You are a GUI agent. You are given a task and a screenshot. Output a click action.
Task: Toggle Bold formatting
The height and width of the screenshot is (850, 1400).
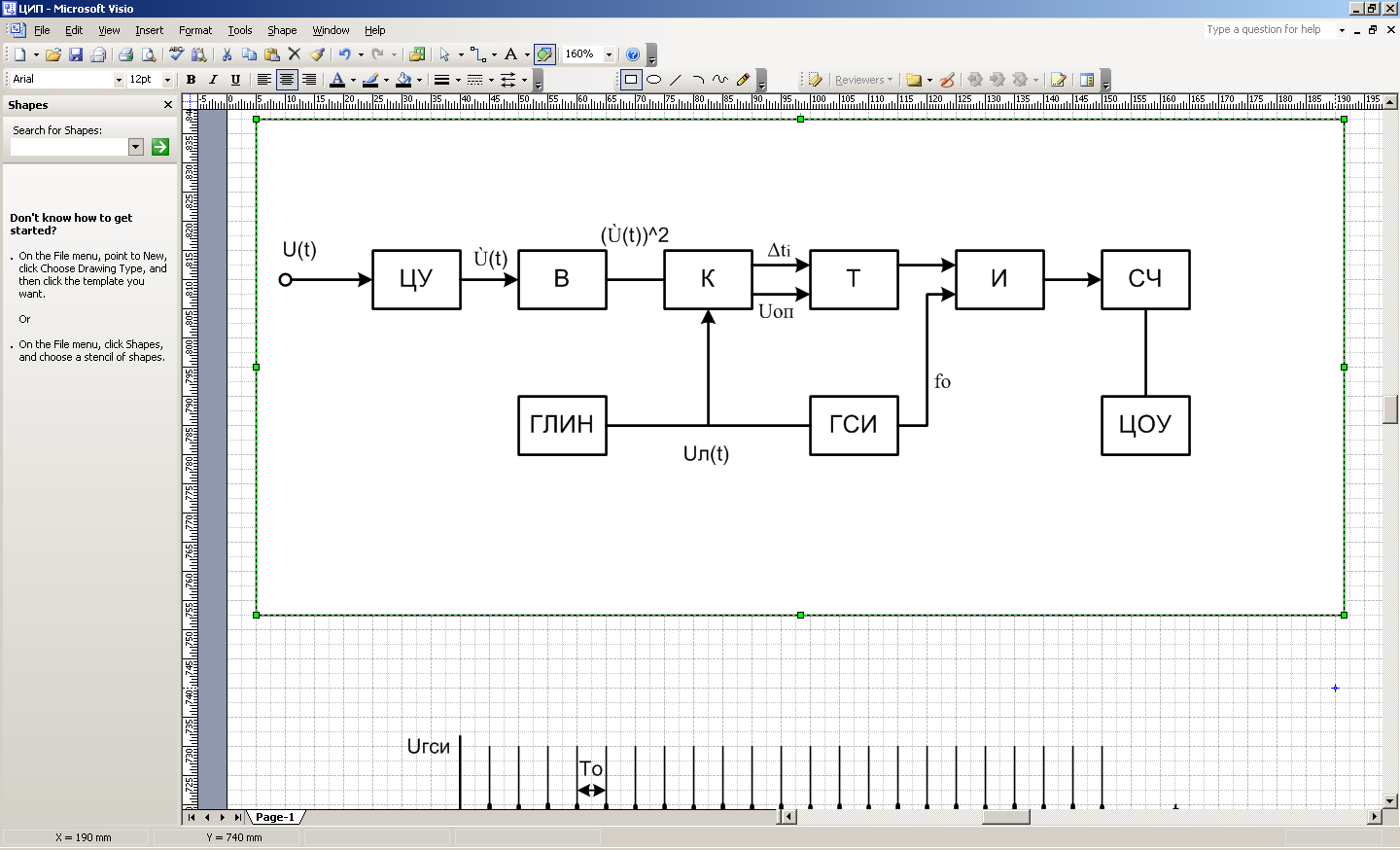(x=191, y=80)
